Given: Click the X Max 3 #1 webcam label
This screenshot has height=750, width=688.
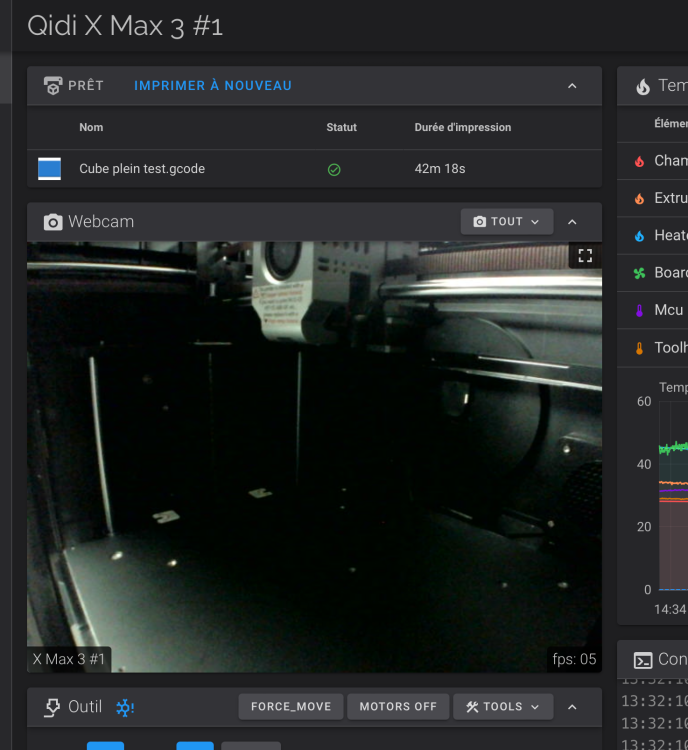Looking at the screenshot, I should 69,659.
